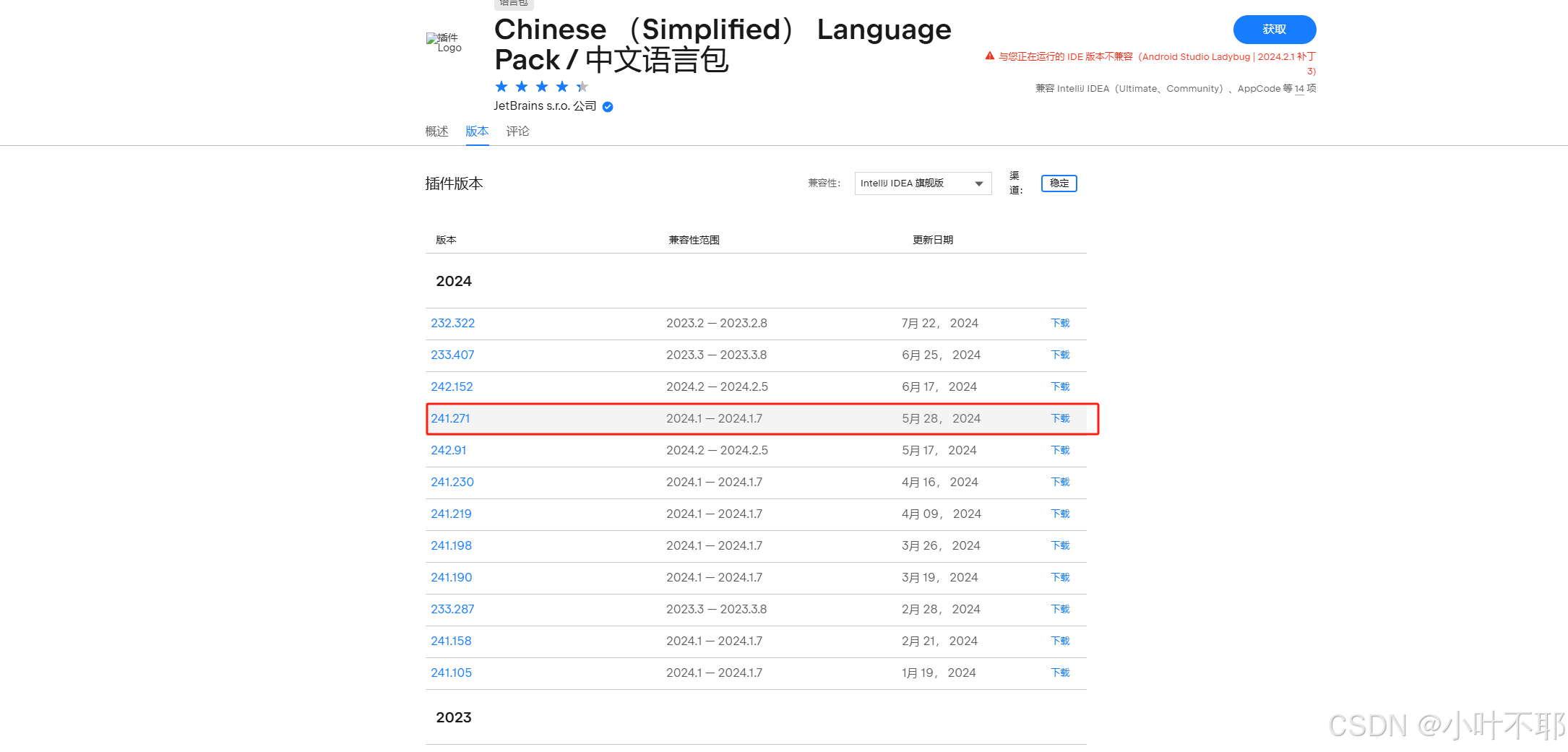Open version 233.287 link
This screenshot has width=1568, height=752.
[452, 610]
